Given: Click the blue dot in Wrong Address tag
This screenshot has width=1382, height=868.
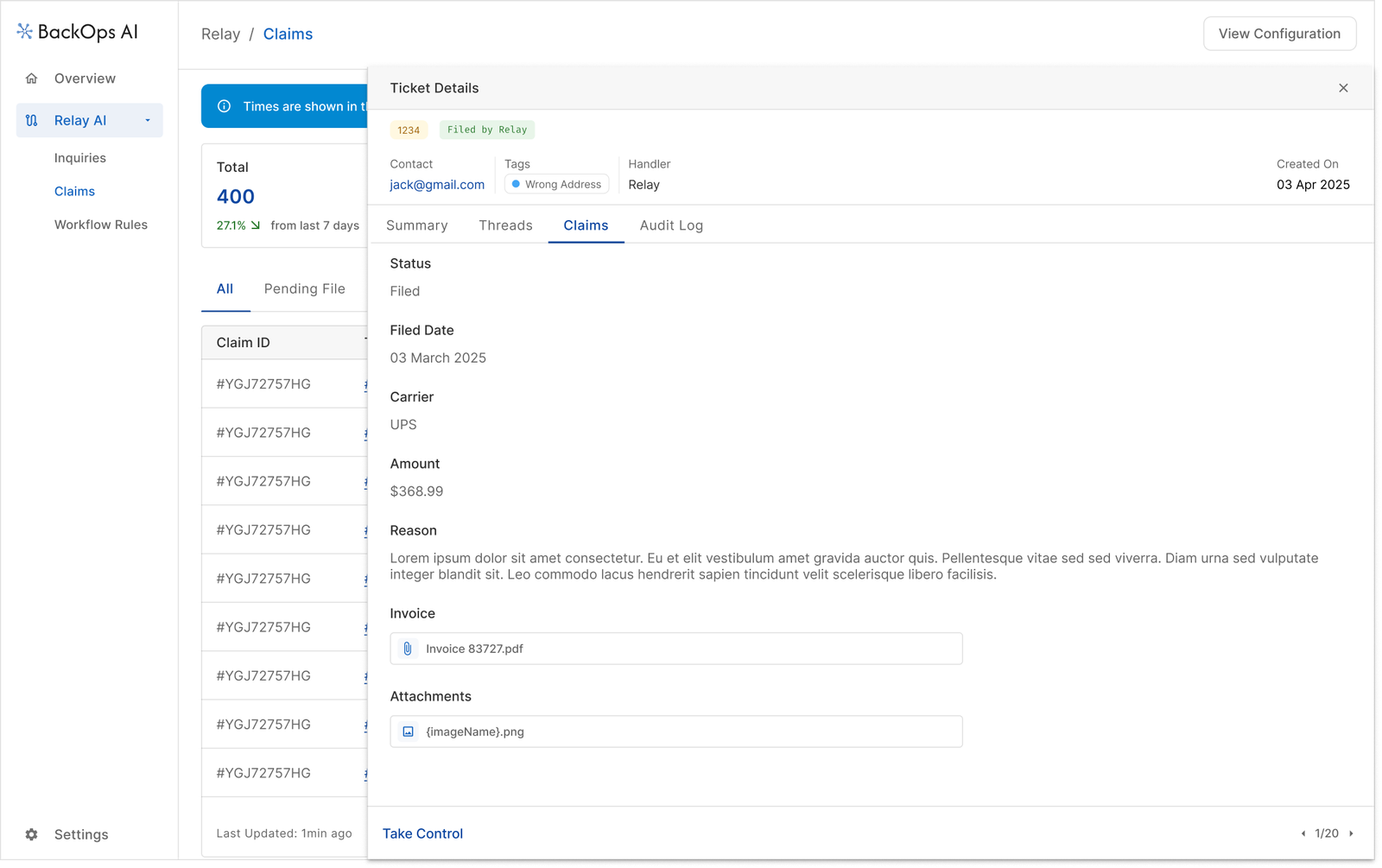Looking at the screenshot, I should pyautogui.click(x=516, y=184).
